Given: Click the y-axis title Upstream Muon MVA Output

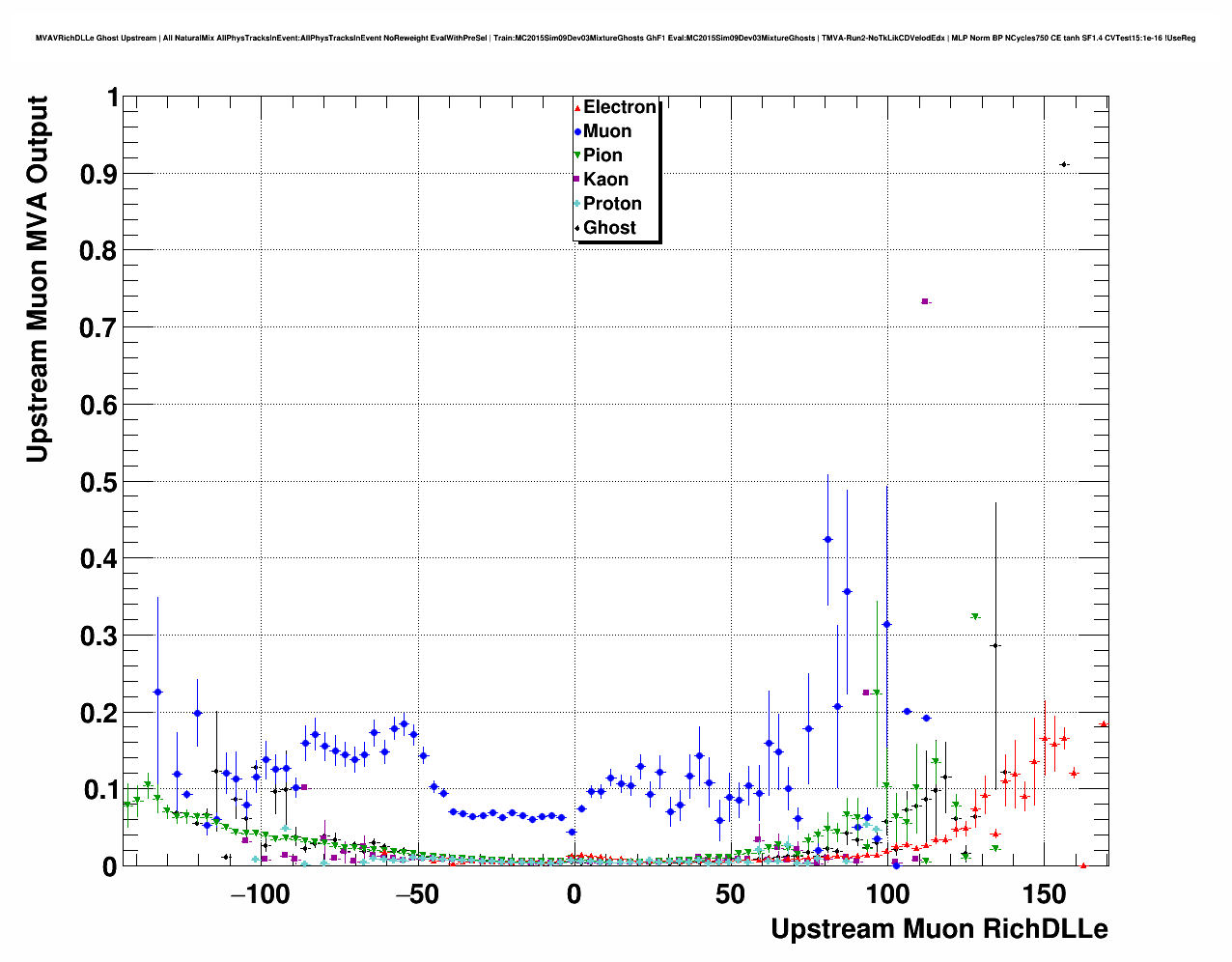Looking at the screenshot, I should (38, 279).
